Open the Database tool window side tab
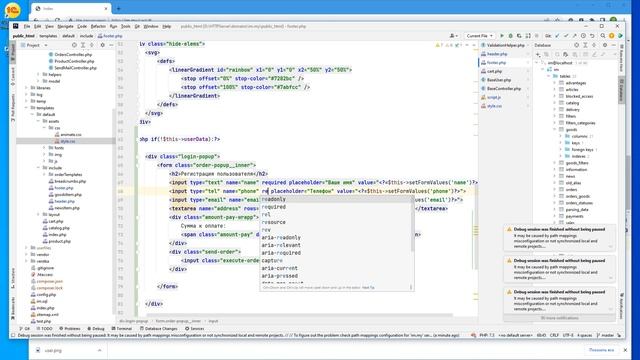 621,91
